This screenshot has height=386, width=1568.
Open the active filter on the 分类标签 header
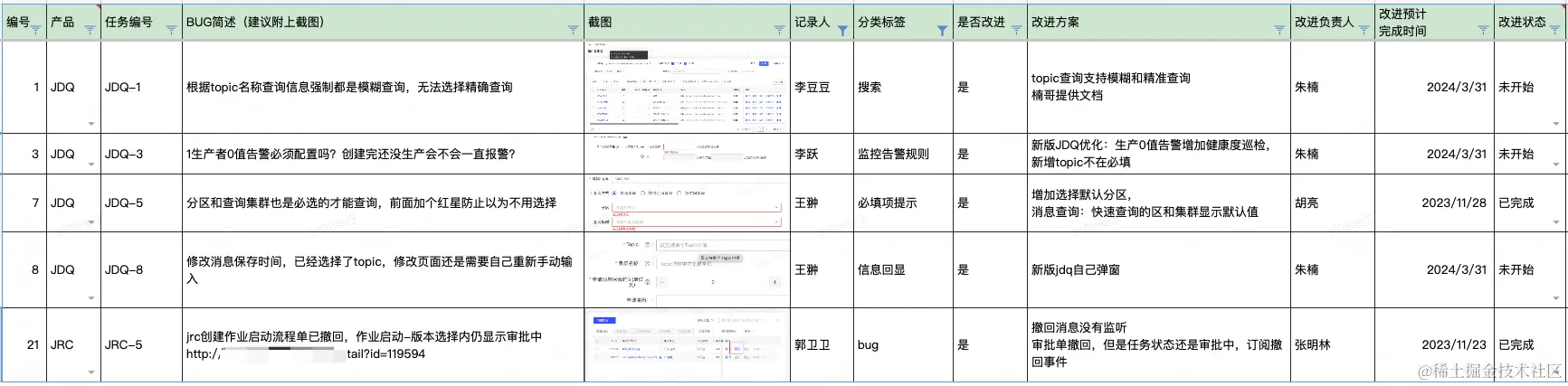click(x=942, y=31)
